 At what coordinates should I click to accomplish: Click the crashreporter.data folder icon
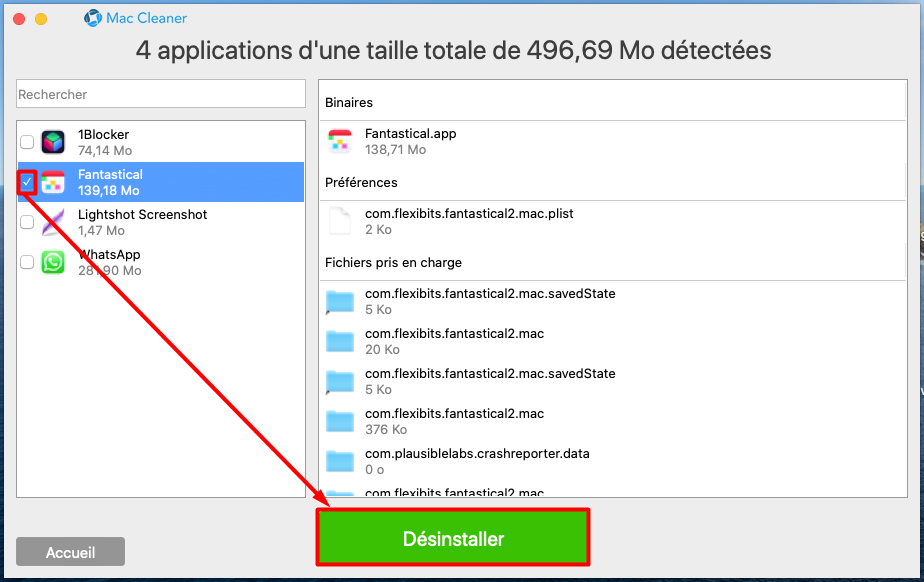coord(340,461)
